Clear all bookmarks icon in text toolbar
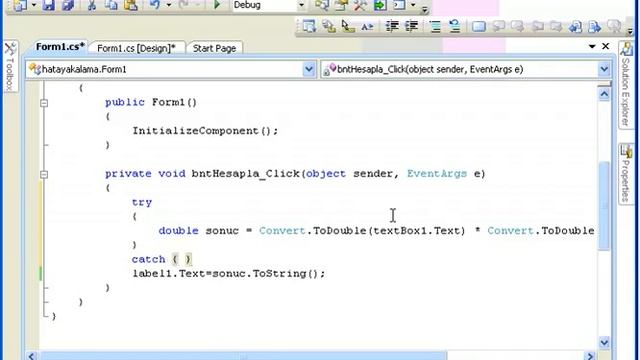 click(614, 27)
